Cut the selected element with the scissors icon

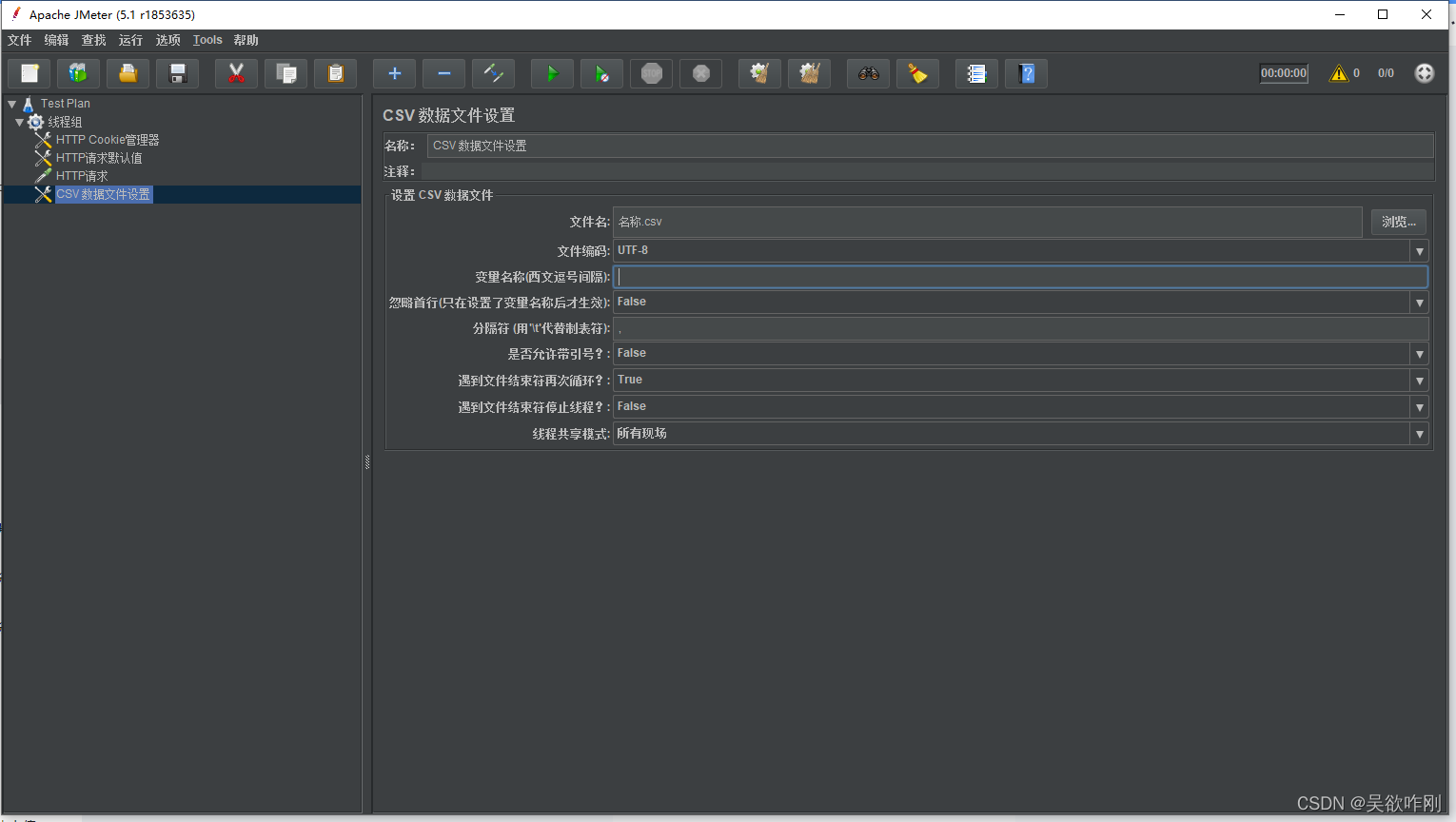point(236,73)
